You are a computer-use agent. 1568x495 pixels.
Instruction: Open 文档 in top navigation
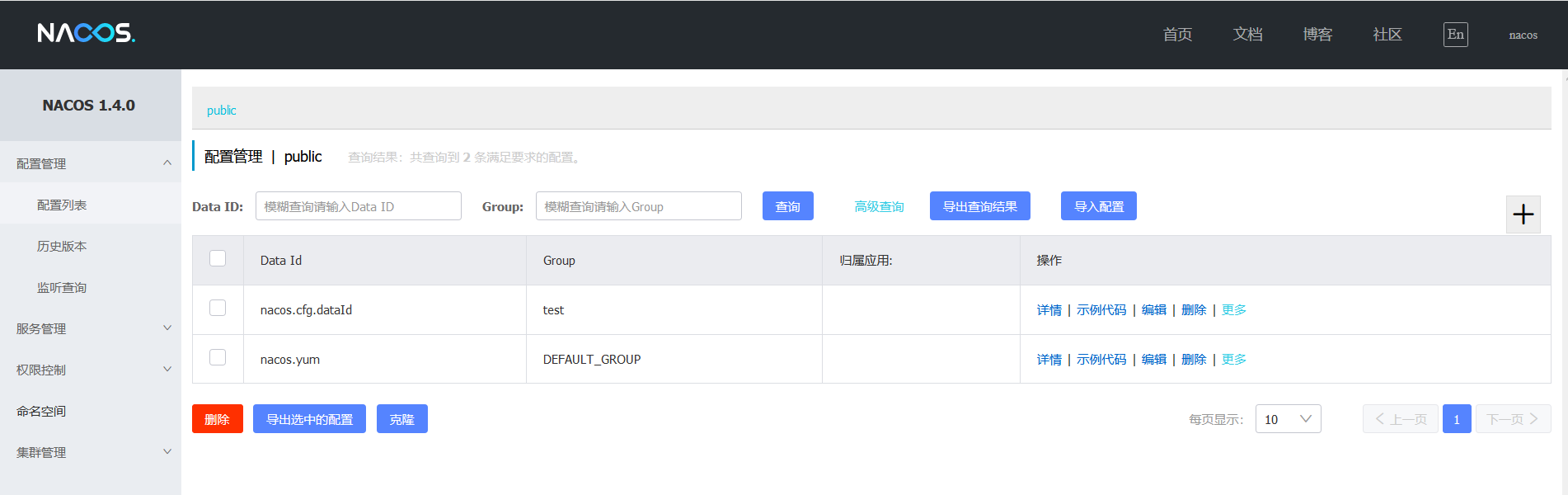pos(1247,35)
